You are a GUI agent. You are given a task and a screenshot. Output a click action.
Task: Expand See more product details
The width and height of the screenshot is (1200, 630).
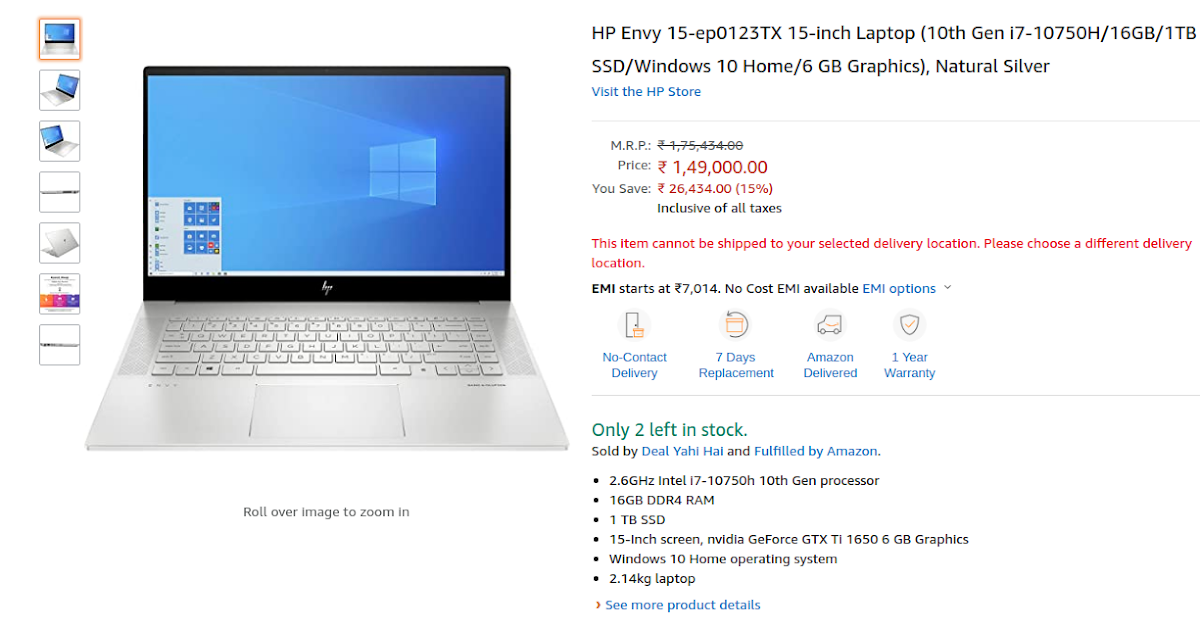[682, 605]
